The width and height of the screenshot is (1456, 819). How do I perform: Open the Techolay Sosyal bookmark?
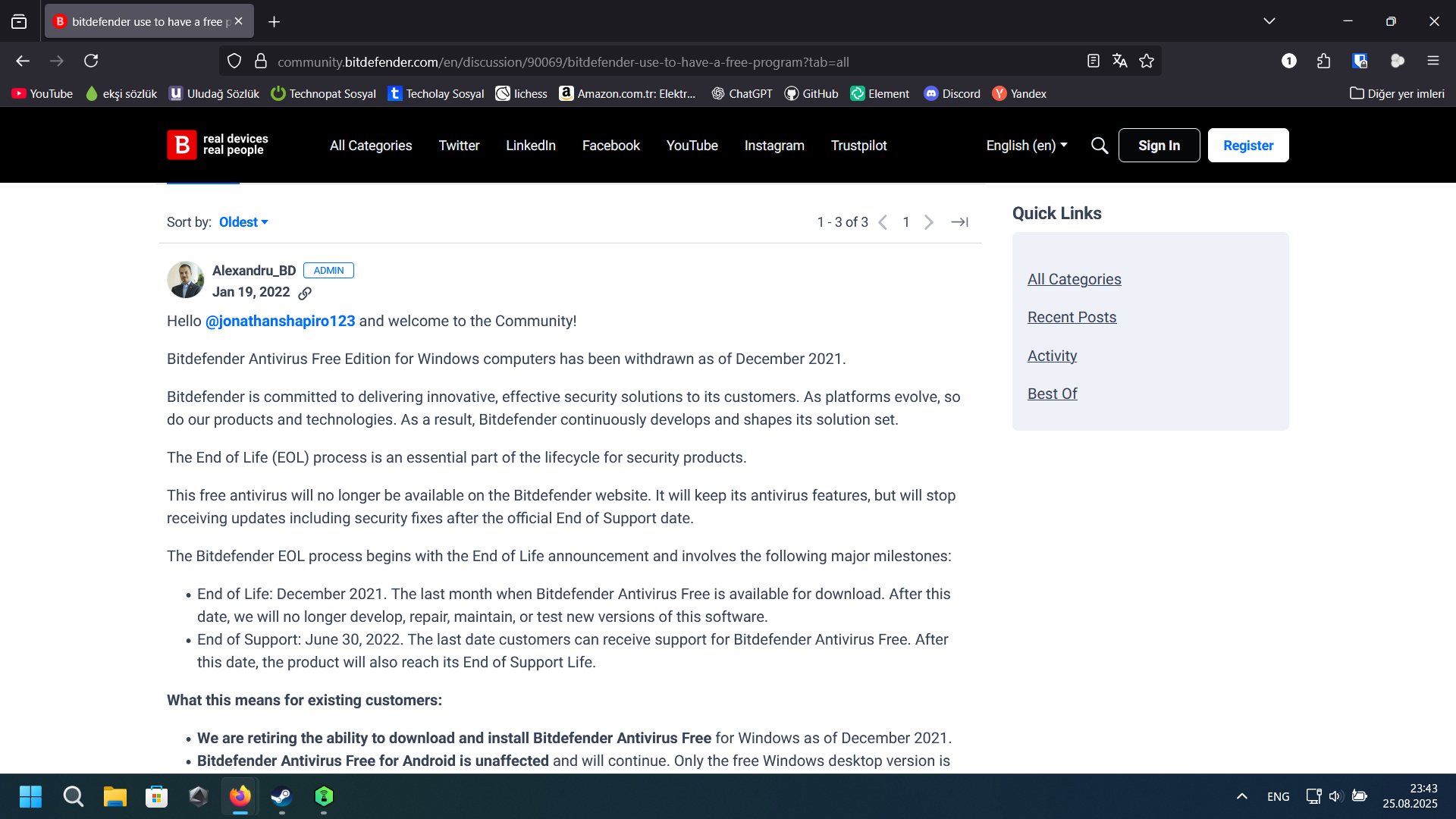(x=436, y=93)
